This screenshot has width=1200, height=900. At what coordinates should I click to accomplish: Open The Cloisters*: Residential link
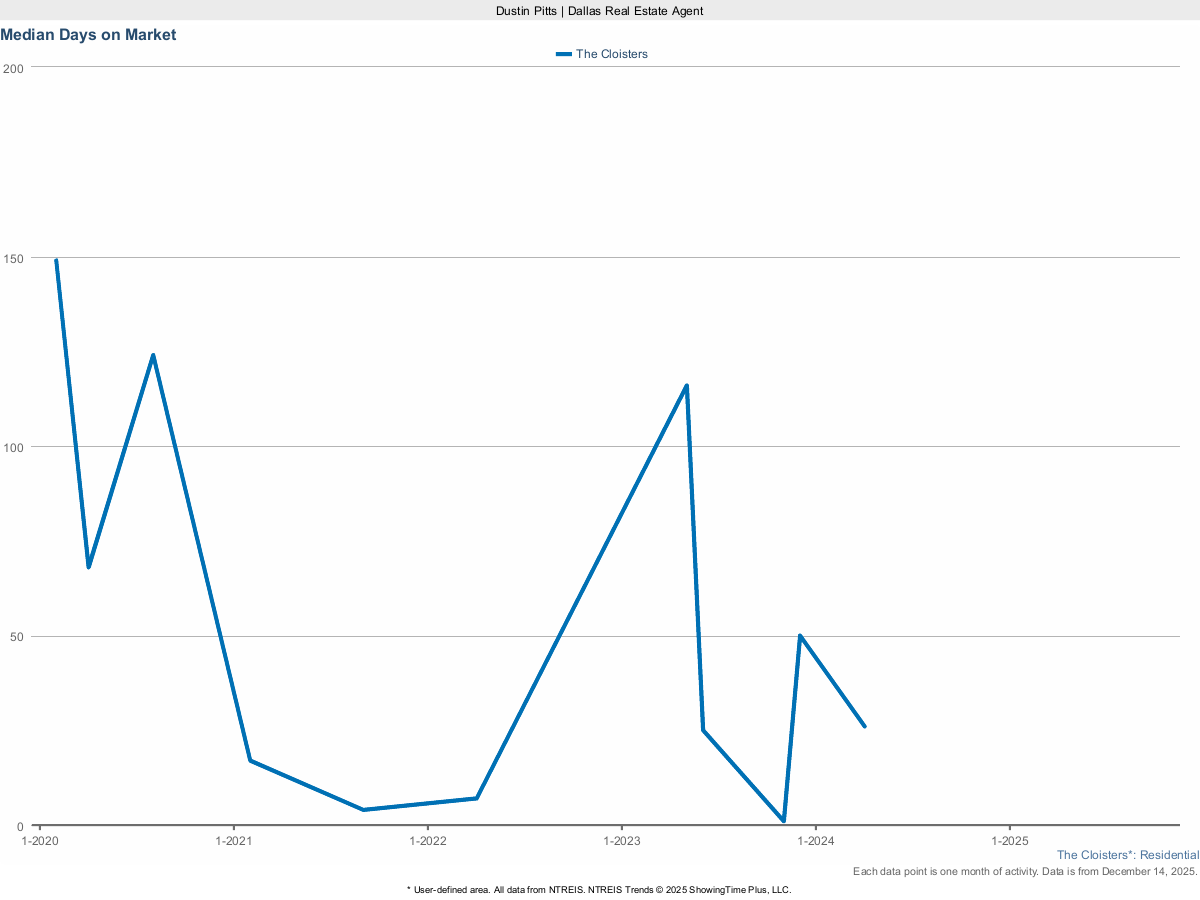pyautogui.click(x=1127, y=855)
